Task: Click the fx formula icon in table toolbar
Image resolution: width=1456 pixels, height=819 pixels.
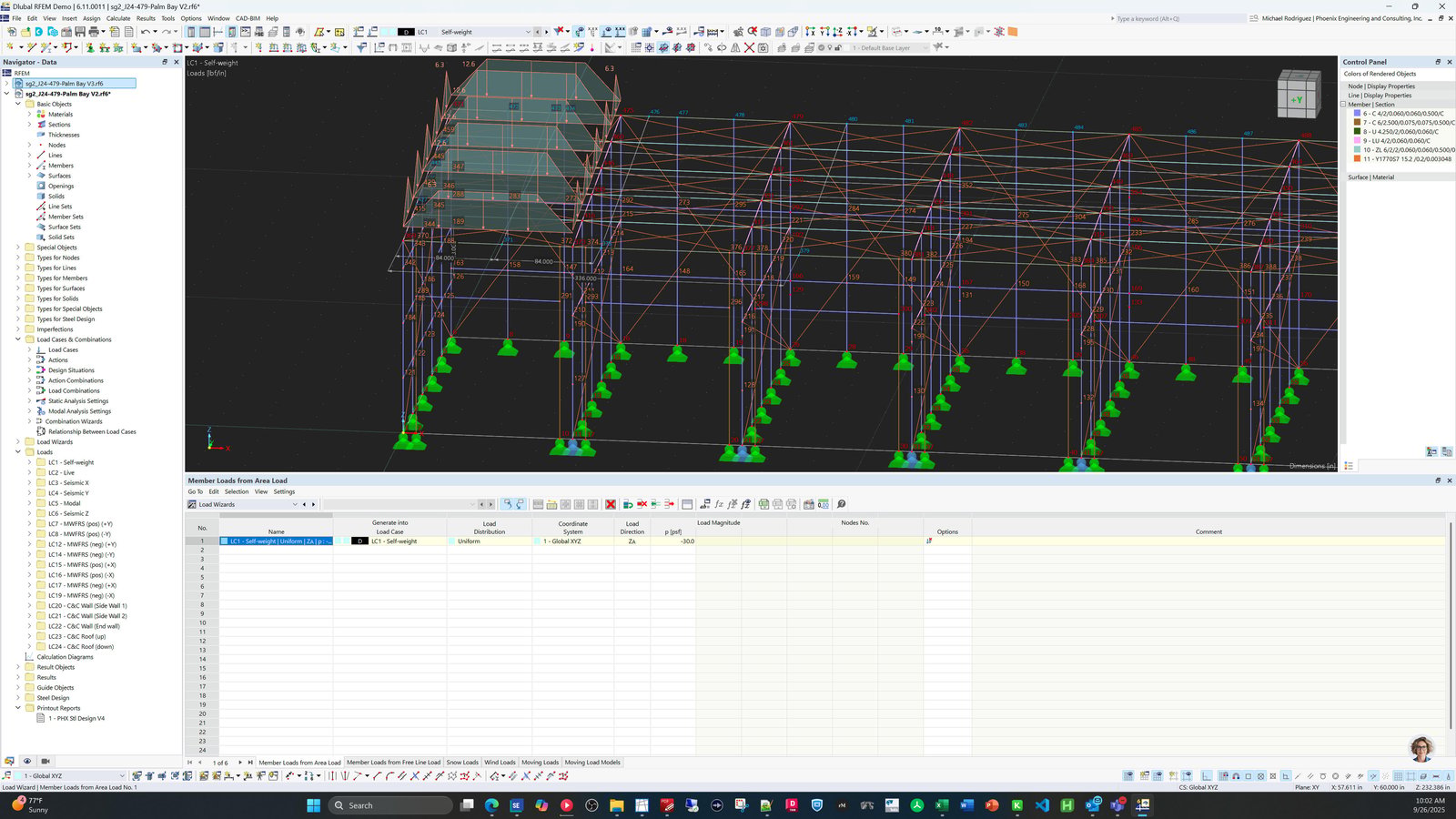Action: [719, 504]
